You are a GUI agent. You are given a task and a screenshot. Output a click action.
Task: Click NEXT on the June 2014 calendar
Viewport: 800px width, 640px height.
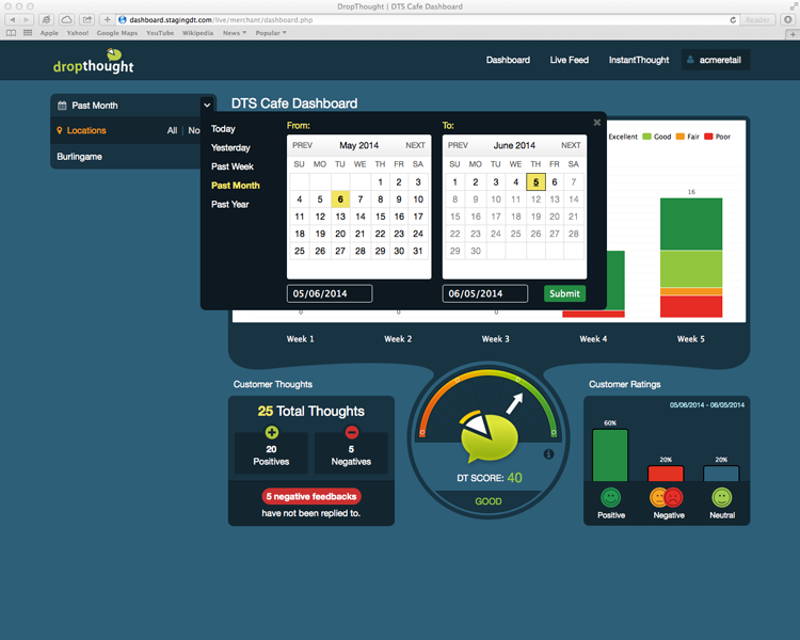(x=571, y=145)
